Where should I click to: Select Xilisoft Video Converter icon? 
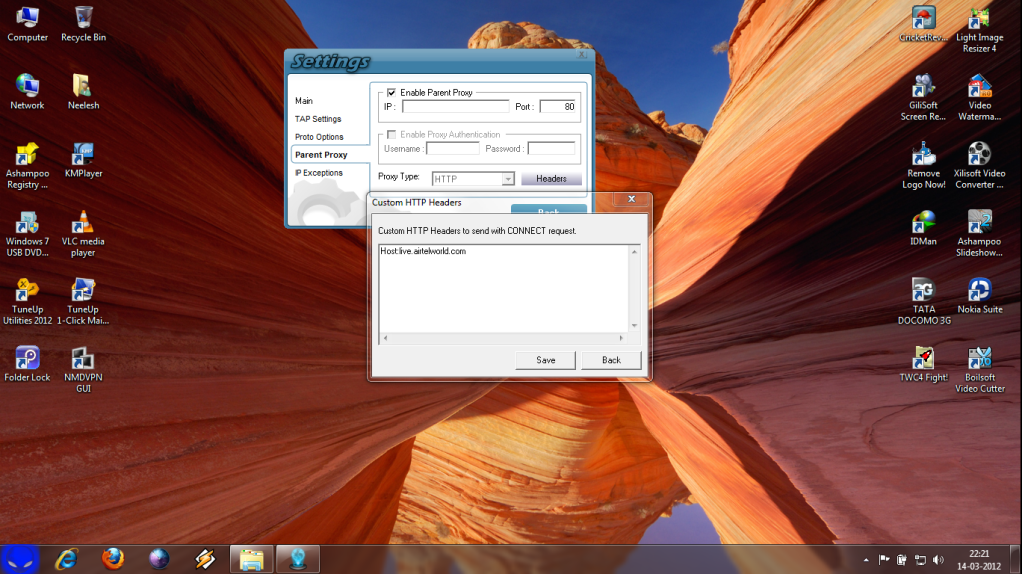[x=980, y=166]
